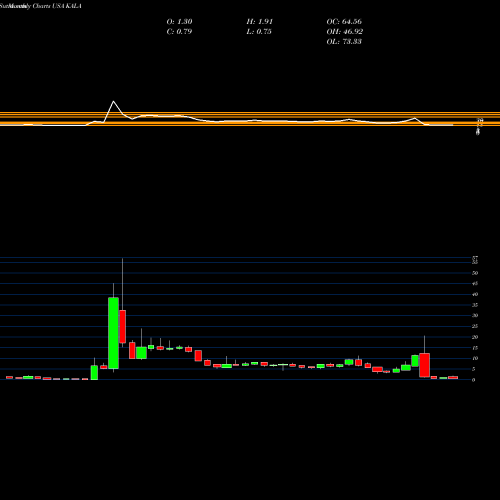Click the 15 price axis label
Image resolution: width=500 pixels, height=500 pixels.
[475, 348]
